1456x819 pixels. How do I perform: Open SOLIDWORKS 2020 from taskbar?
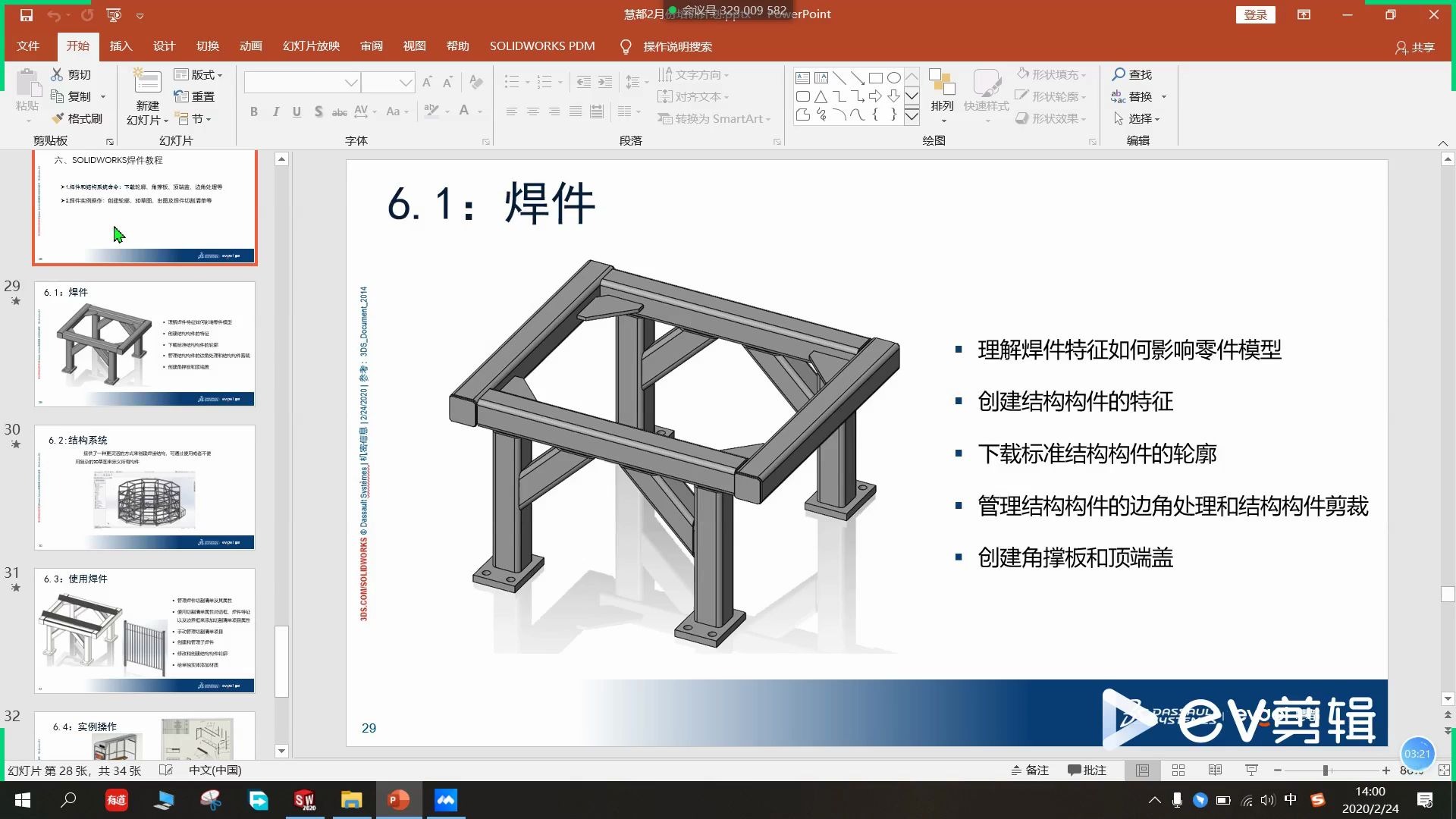click(x=305, y=800)
